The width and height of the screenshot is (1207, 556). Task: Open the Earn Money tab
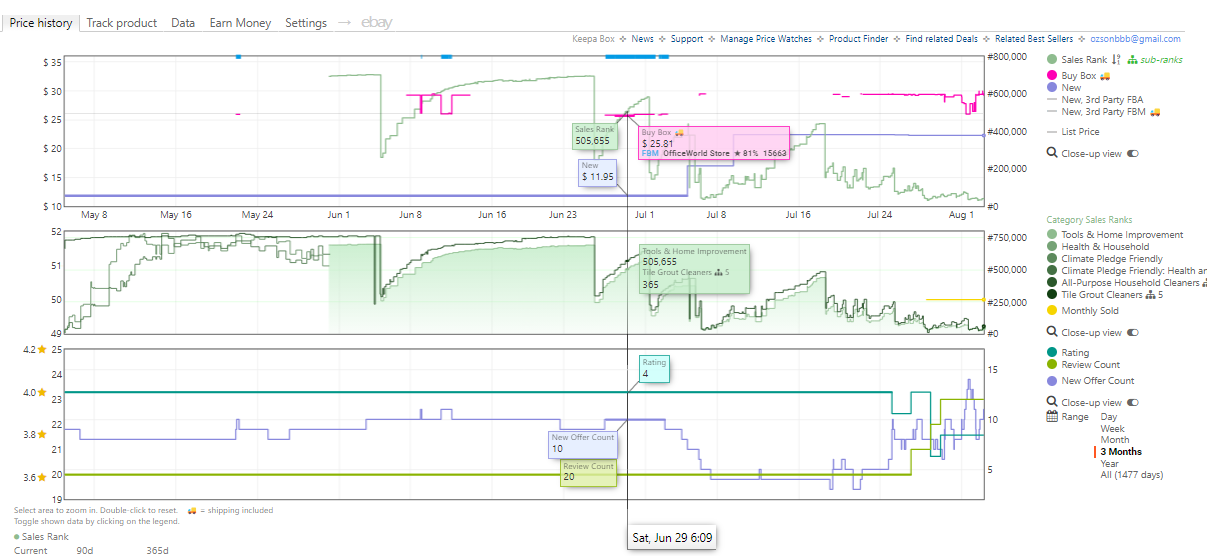[x=240, y=22]
